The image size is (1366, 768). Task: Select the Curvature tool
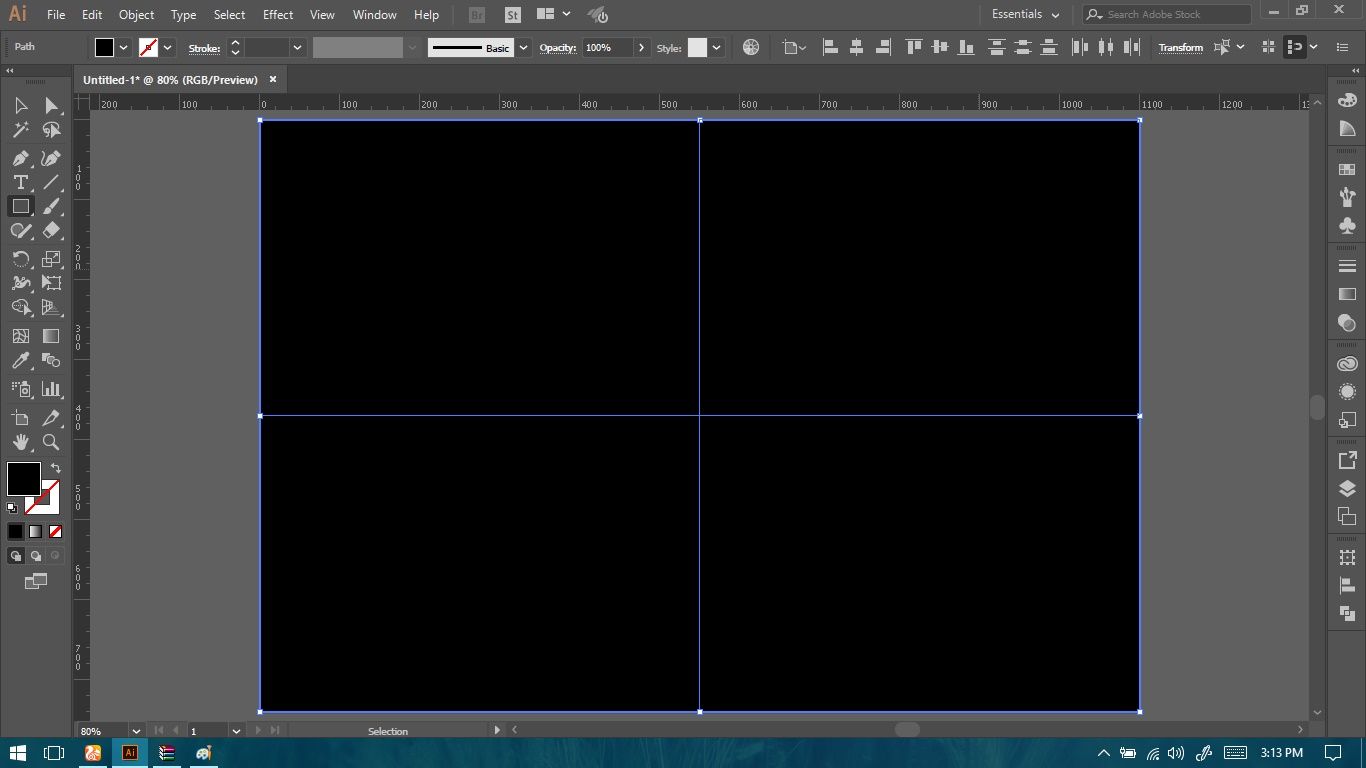pos(51,158)
